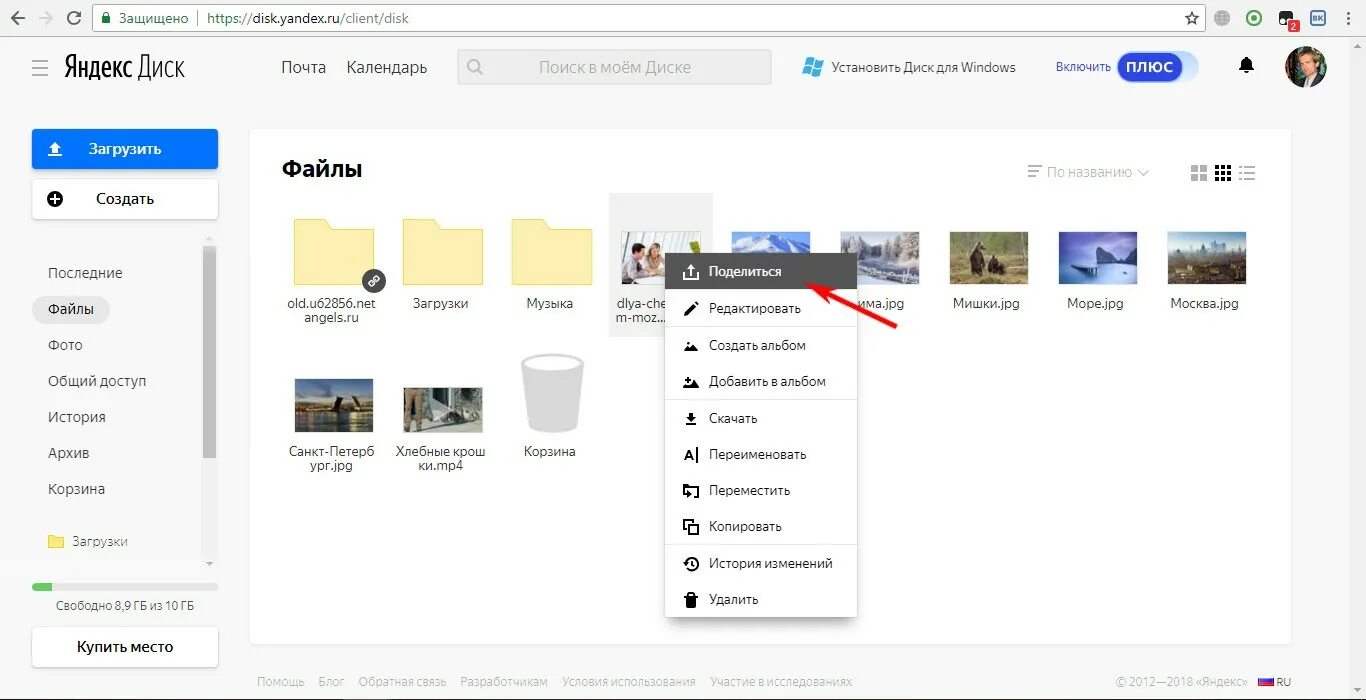Screen dimensions: 1366x700
Task: Select Скачать from the context menu
Action: pos(734,418)
